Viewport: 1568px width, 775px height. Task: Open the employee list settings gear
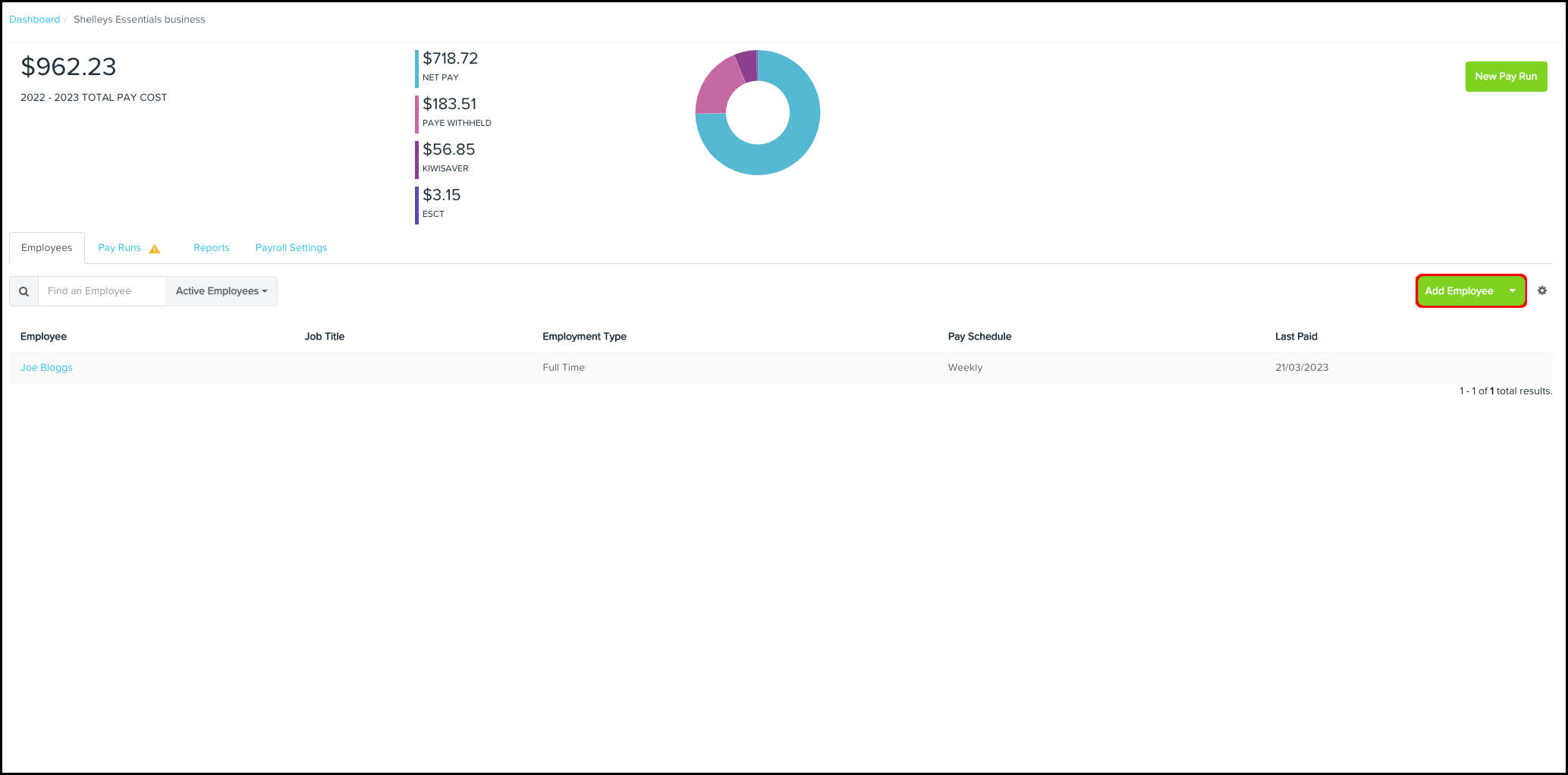tap(1543, 290)
